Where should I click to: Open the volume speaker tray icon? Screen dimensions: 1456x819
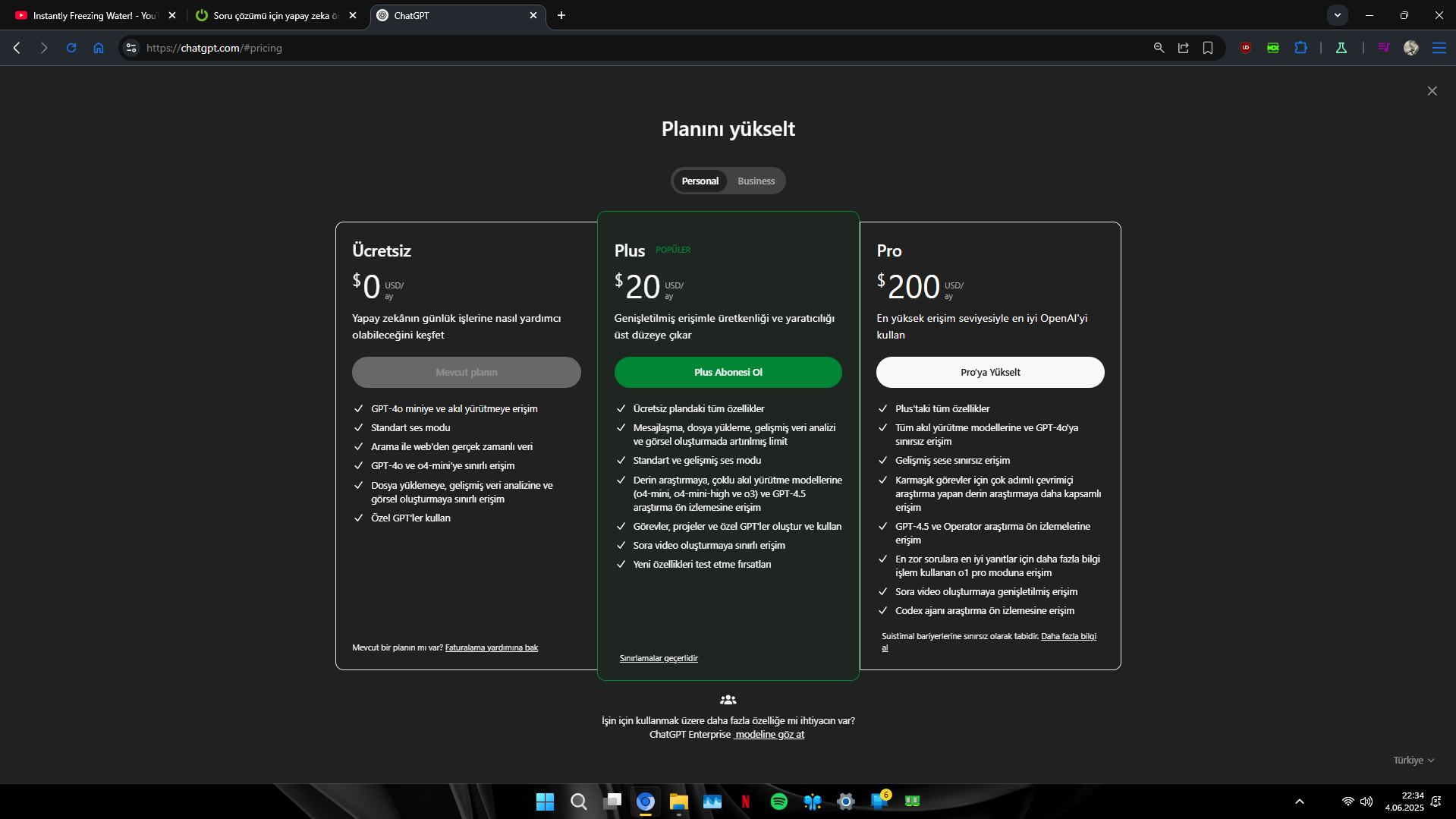1366,802
